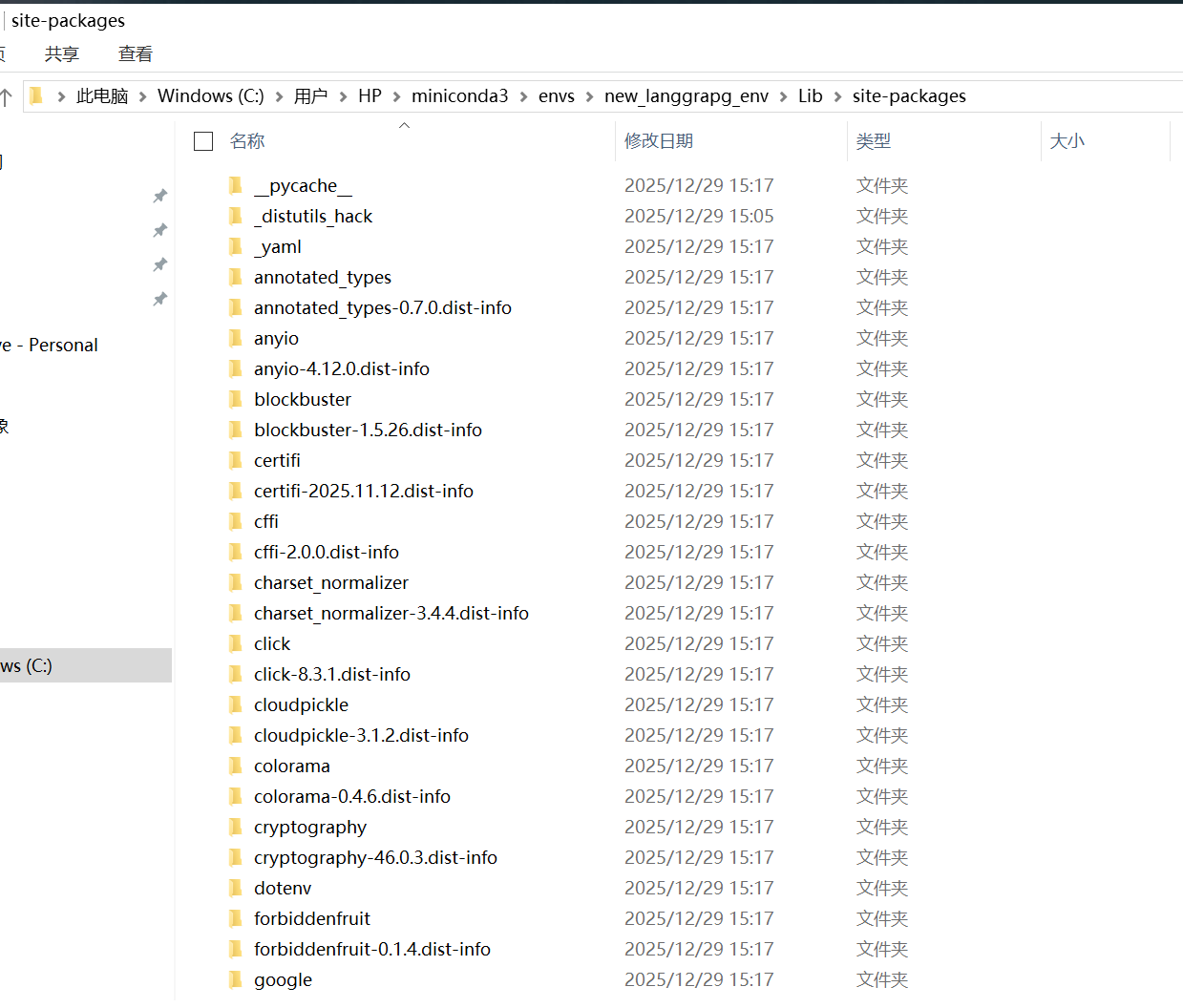1183x1008 pixels.
Task: Go to envs in the breadcrumb path
Action: [557, 95]
